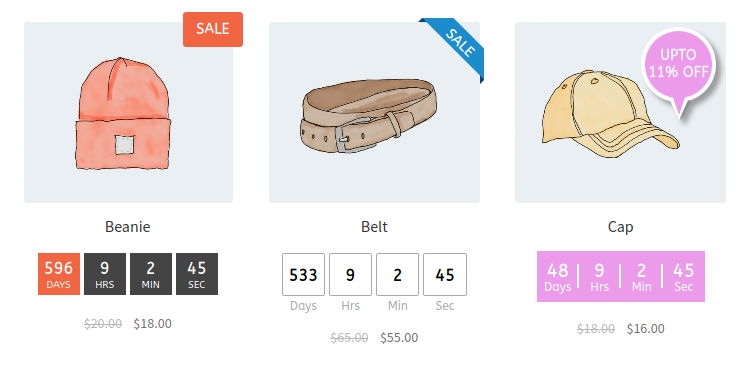Click the Cap sale price $16.00
The width and height of the screenshot is (750, 366).
(646, 329)
